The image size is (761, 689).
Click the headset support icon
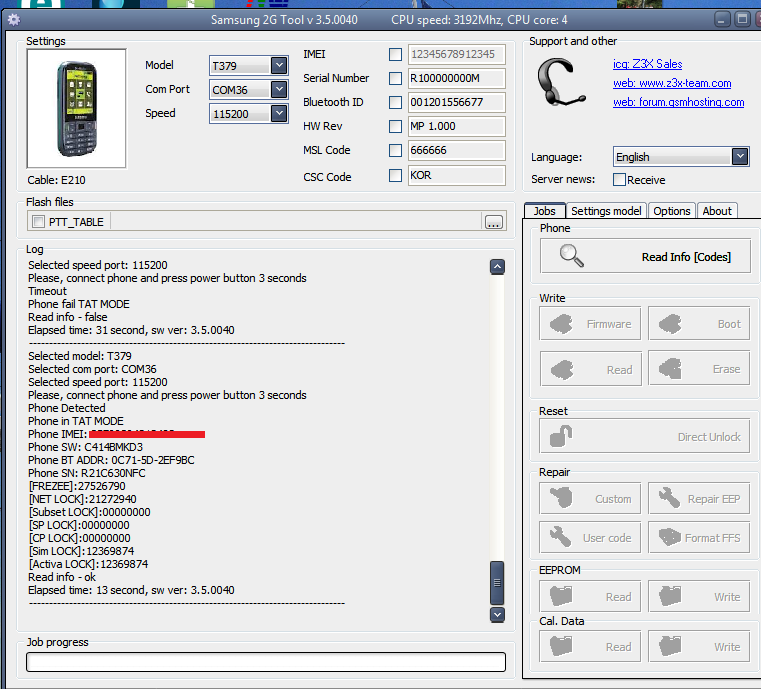560,82
